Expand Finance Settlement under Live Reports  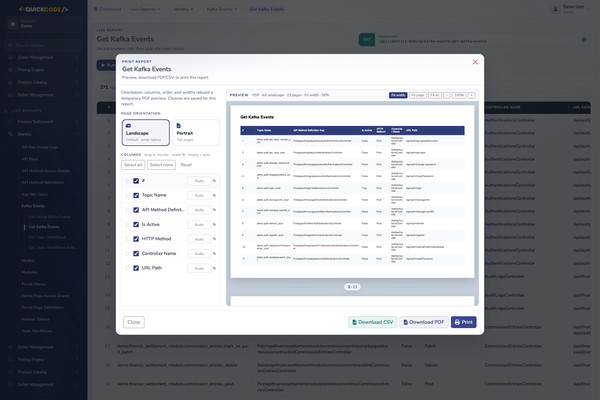click(x=43, y=122)
